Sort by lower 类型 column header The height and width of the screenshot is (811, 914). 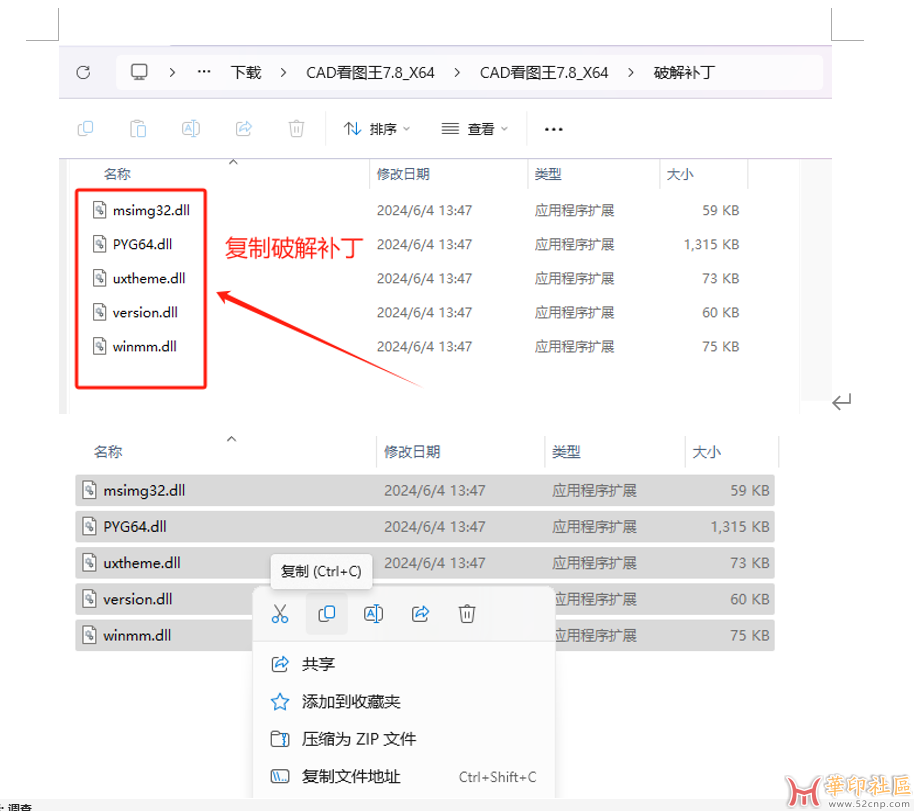tap(566, 452)
